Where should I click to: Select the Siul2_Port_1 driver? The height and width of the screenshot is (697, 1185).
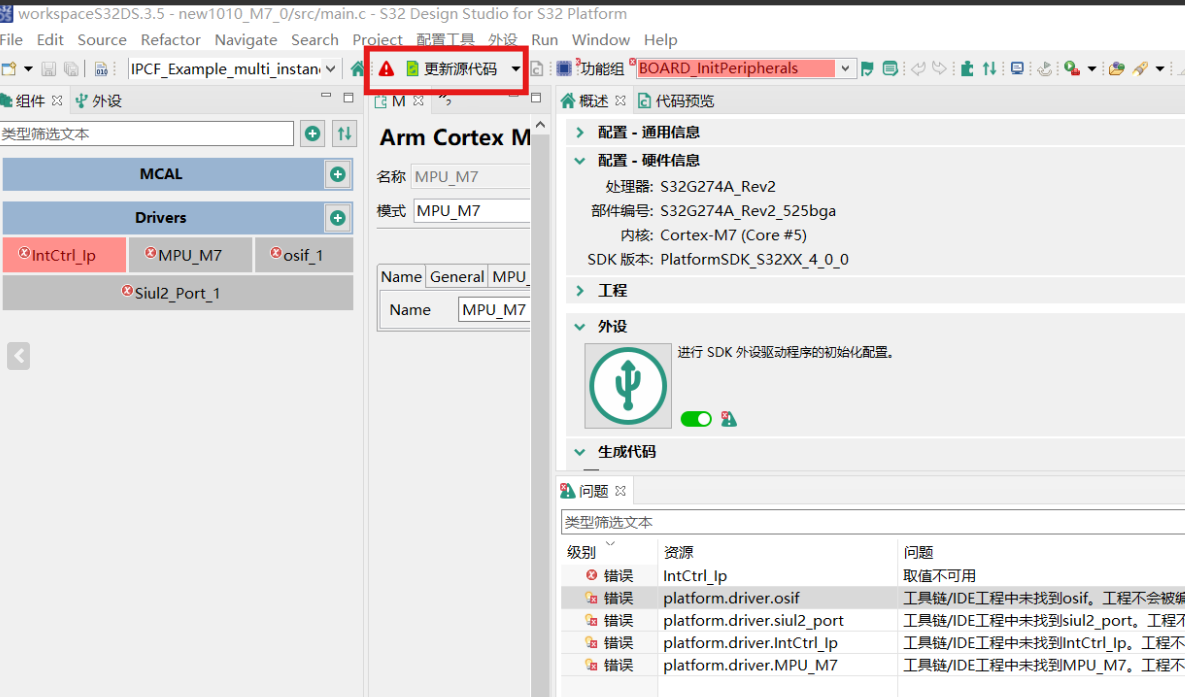click(178, 293)
